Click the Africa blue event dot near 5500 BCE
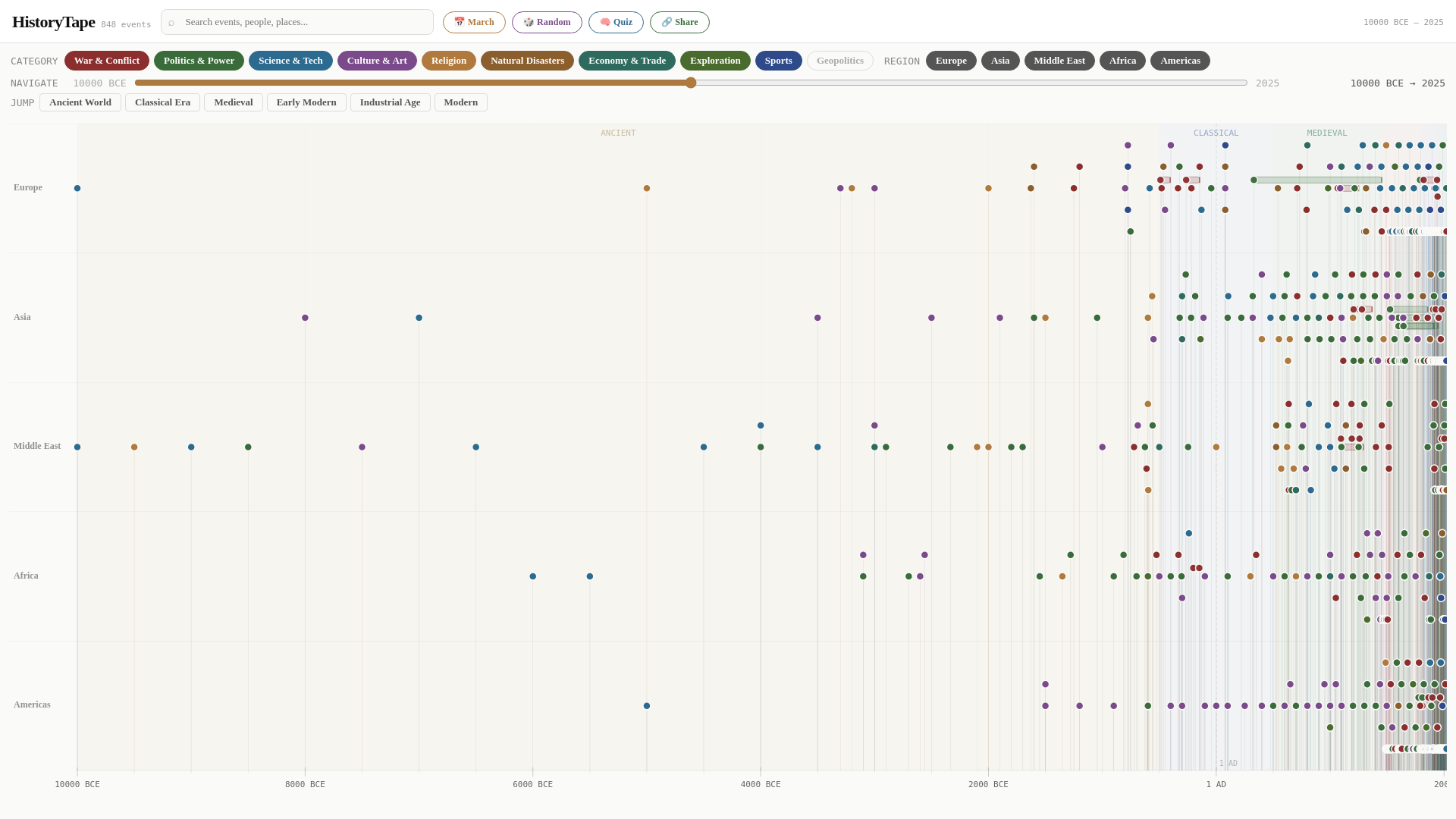Image resolution: width=1456 pixels, height=819 pixels. click(590, 576)
